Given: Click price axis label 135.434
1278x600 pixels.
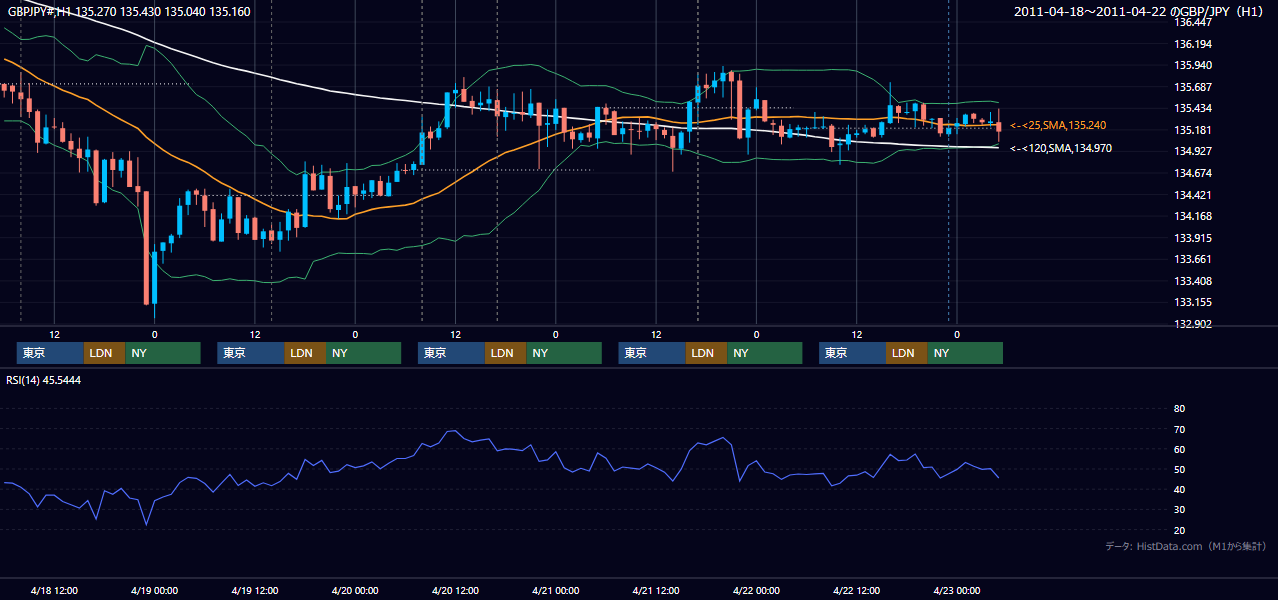Looking at the screenshot, I should click(x=1194, y=108).
